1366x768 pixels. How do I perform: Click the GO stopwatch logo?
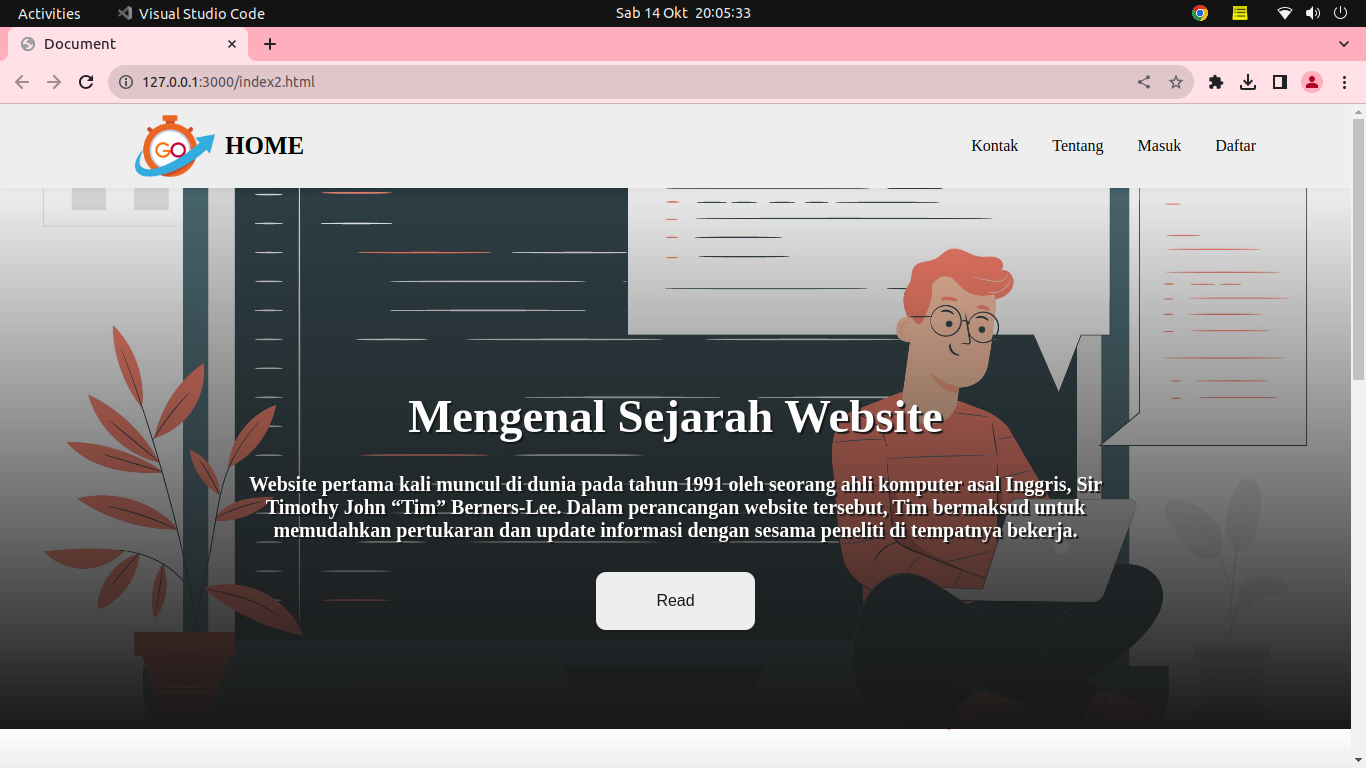pyautogui.click(x=172, y=146)
